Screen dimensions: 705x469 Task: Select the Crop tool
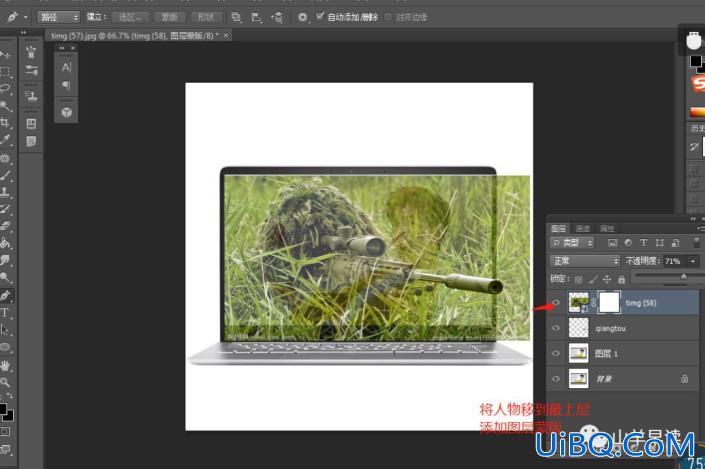[x=5, y=122]
